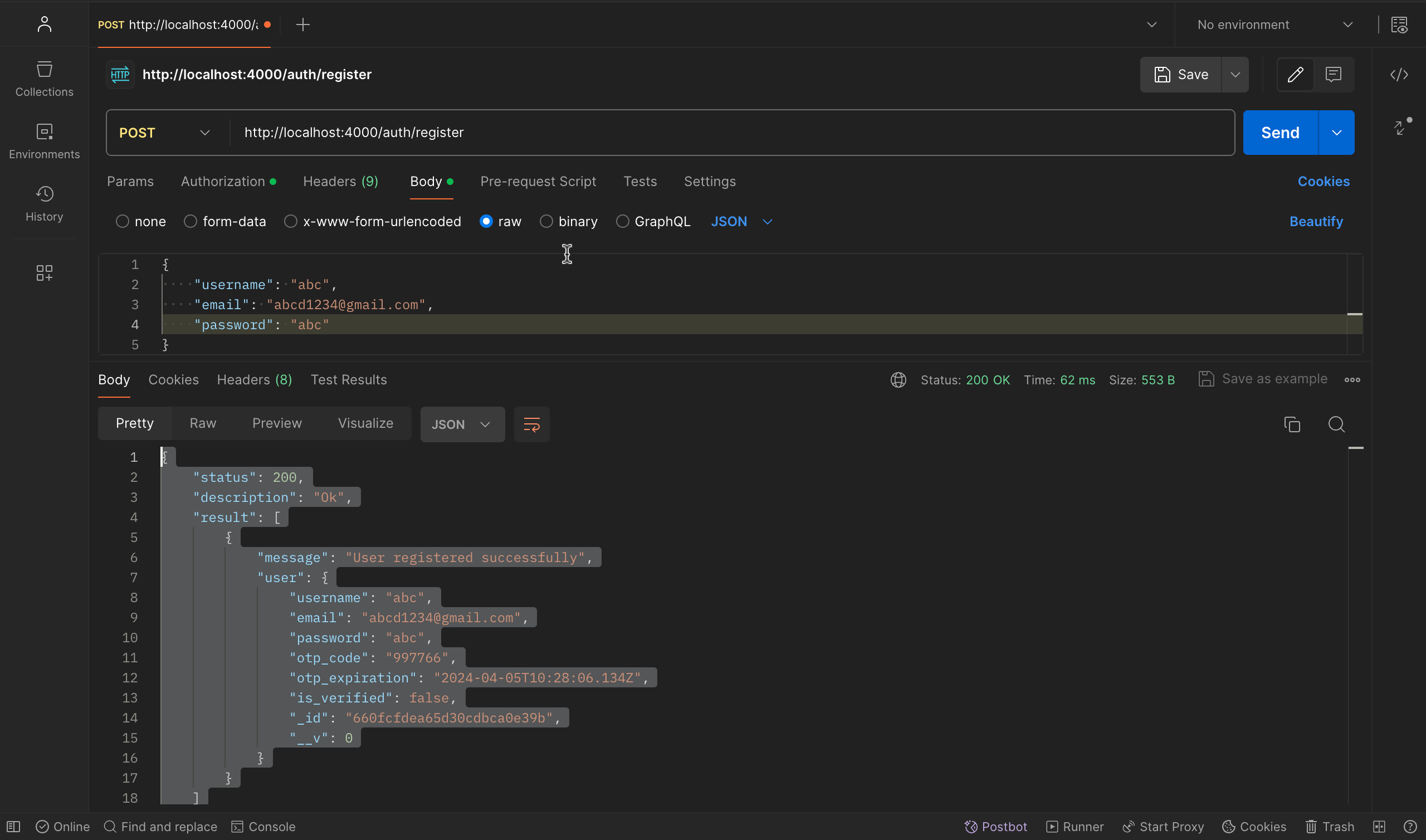1426x840 pixels.
Task: Click the code snippet icon
Action: 1399,74
